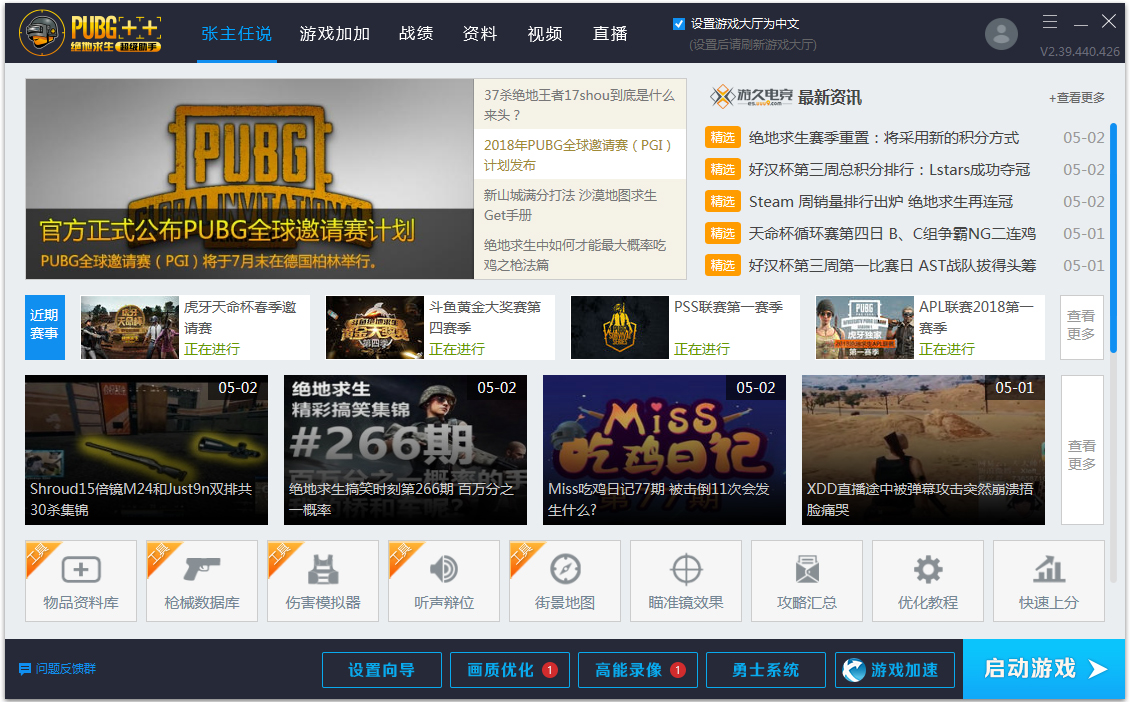Click 查看更多 beside recent tournaments
This screenshot has width=1130, height=702.
1082,326
